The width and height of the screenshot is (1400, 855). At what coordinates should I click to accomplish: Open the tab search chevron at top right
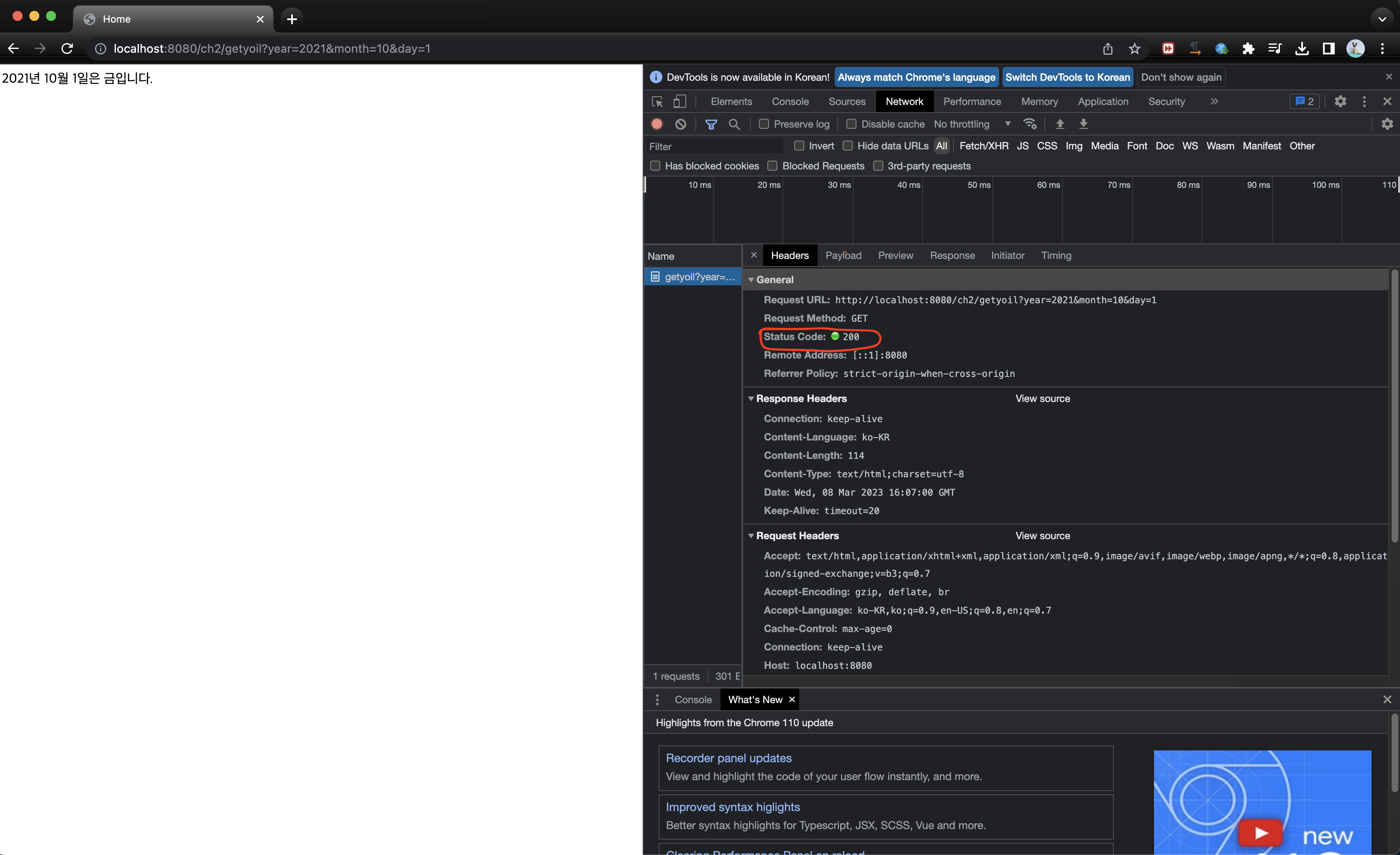click(1382, 19)
